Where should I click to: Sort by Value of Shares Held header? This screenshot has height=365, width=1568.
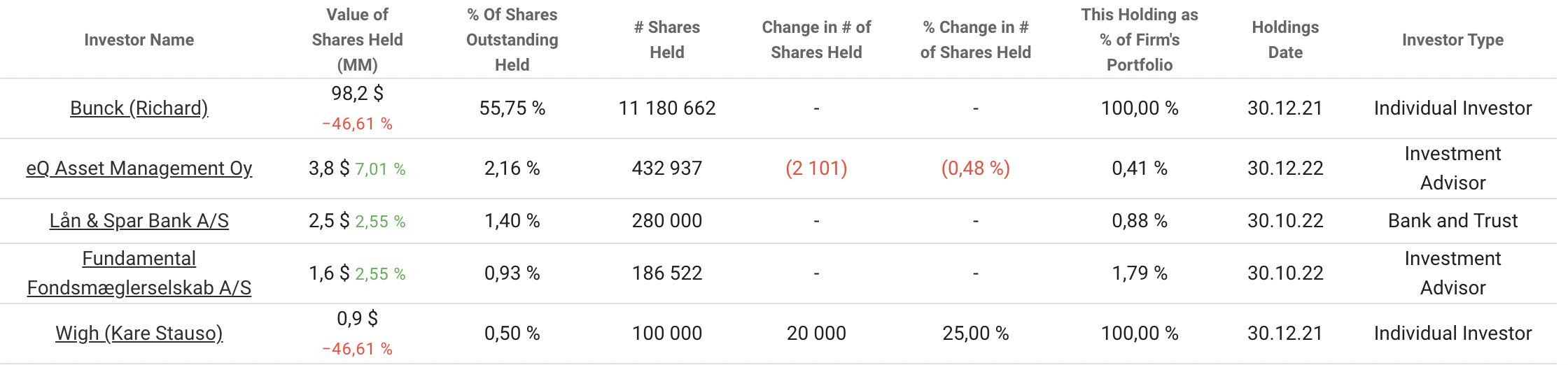coord(357,40)
